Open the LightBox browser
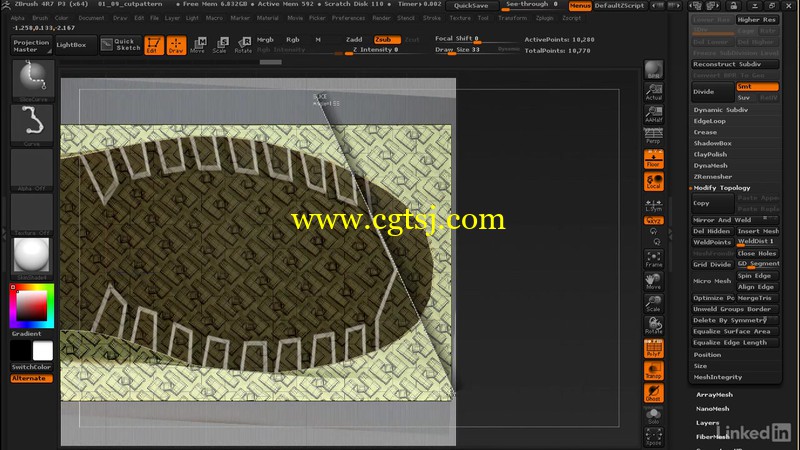The image size is (800, 450). [x=71, y=45]
